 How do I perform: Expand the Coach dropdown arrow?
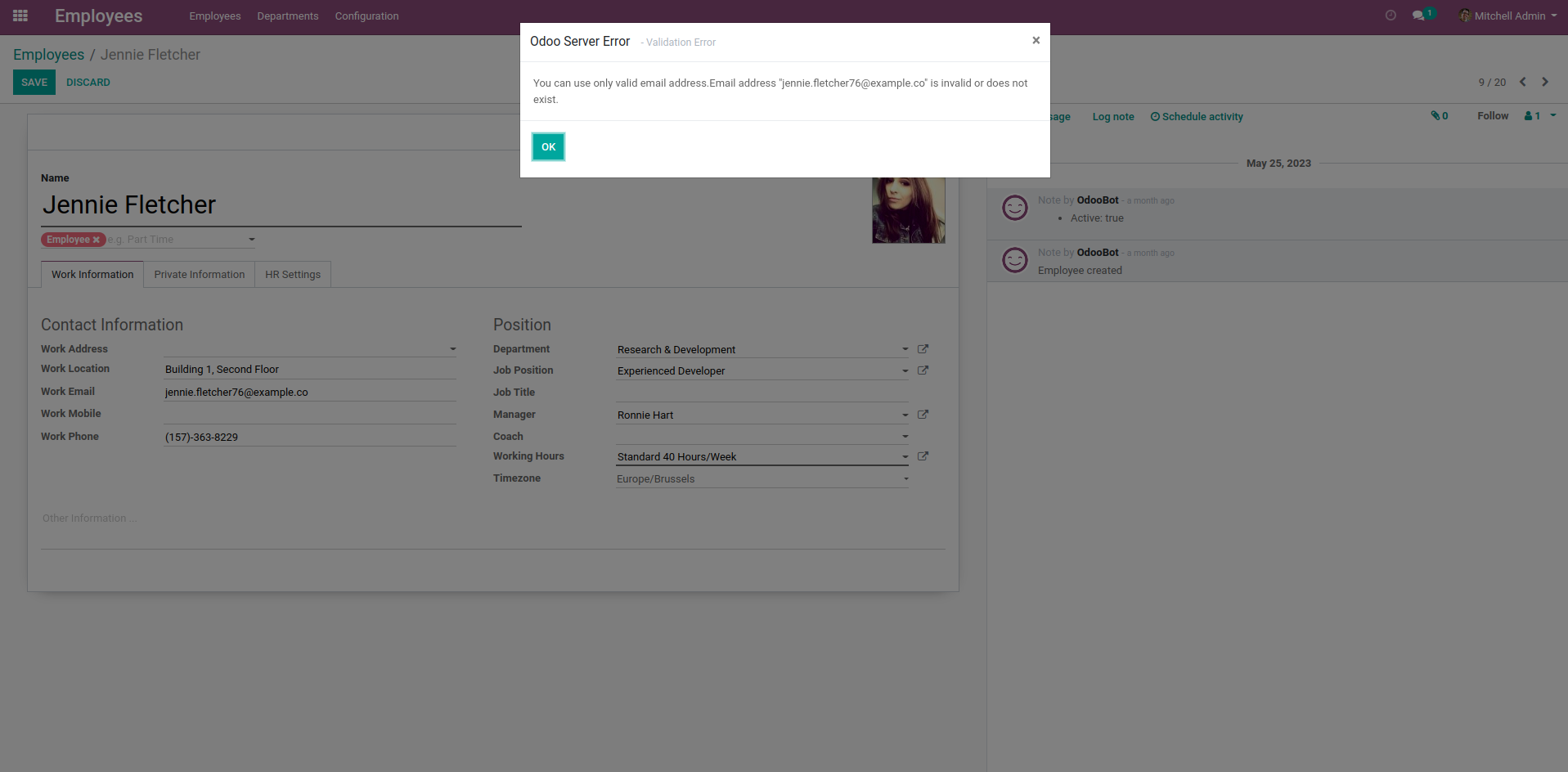click(905, 437)
